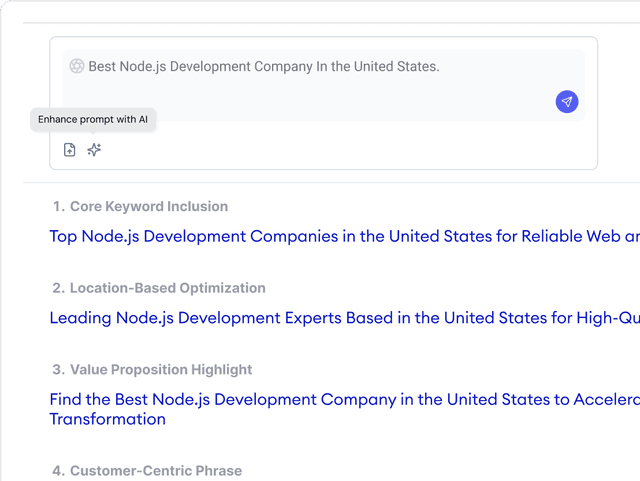Click the number '1.' list marker
640x481 pixels.
click(x=59, y=207)
